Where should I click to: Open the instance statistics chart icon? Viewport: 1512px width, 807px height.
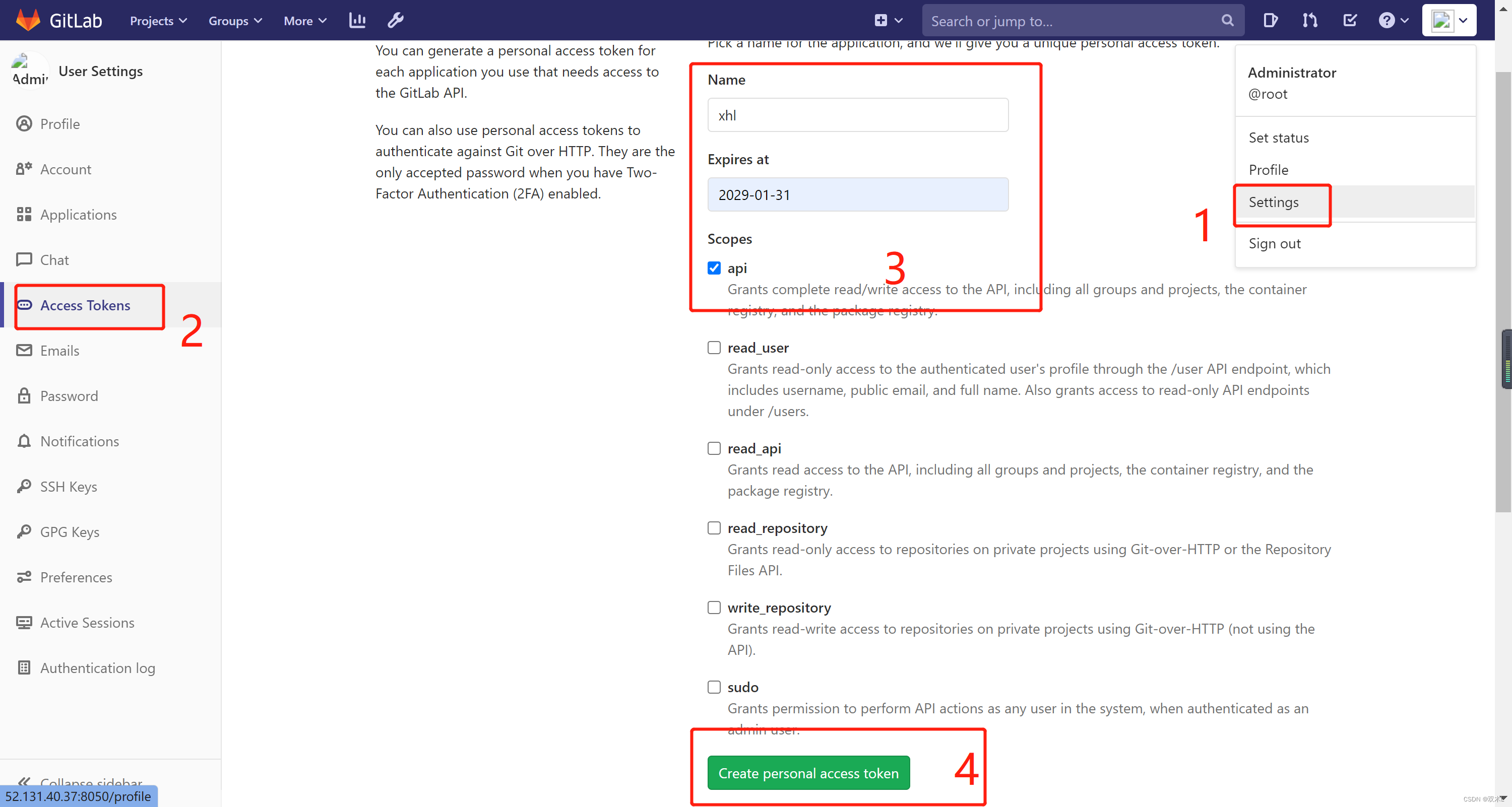pos(357,21)
